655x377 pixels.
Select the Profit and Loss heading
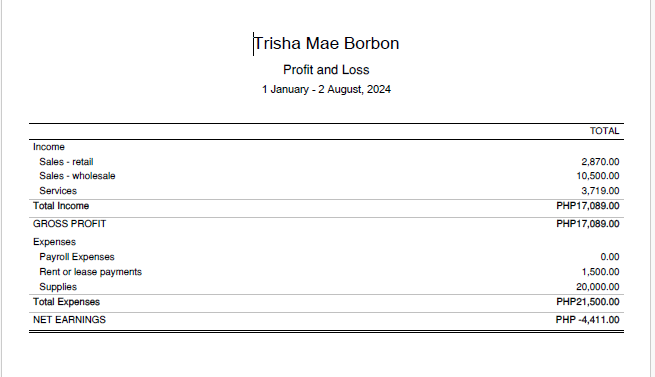pyautogui.click(x=326, y=70)
